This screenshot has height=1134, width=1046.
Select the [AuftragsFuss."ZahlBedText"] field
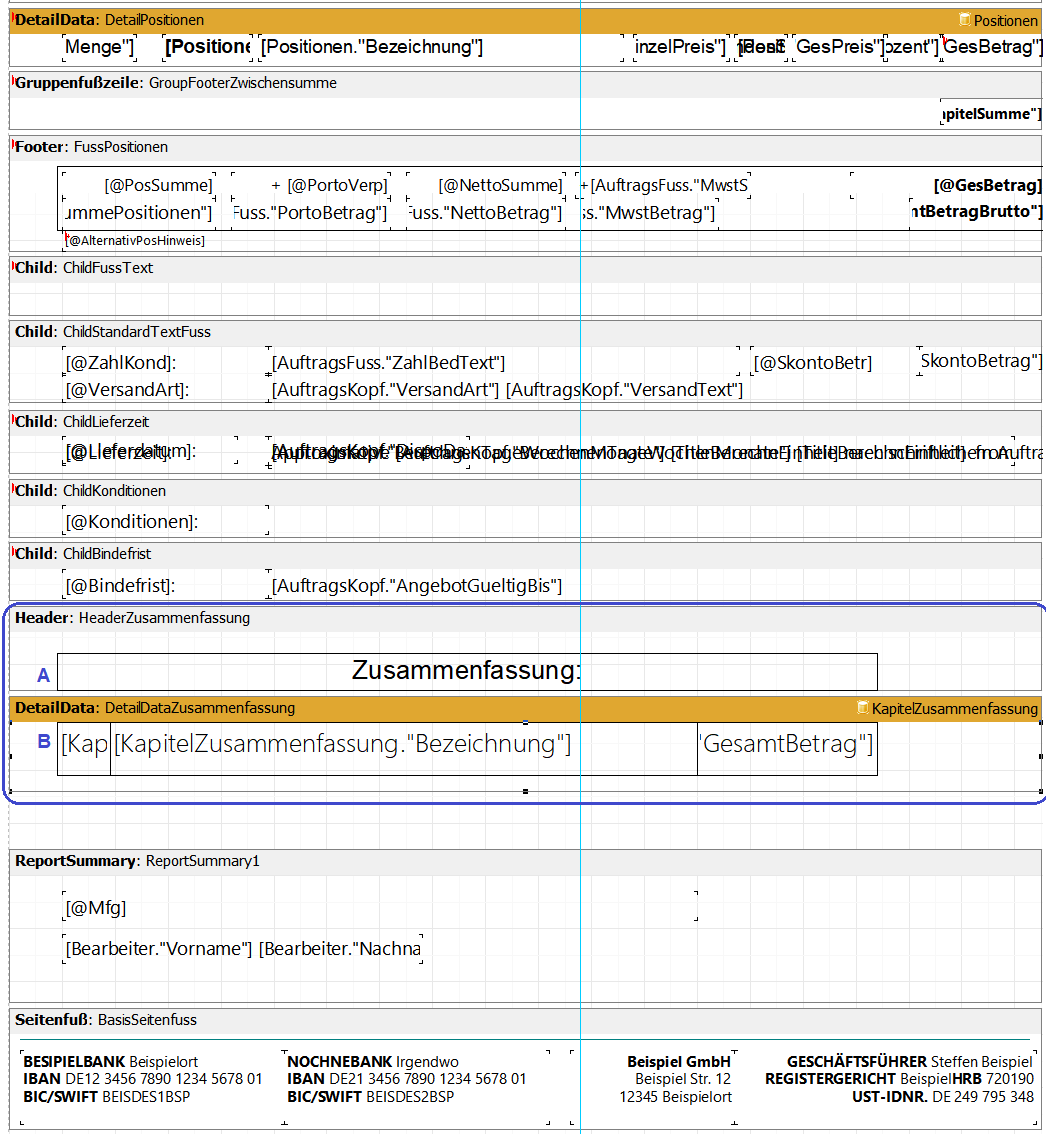503,362
